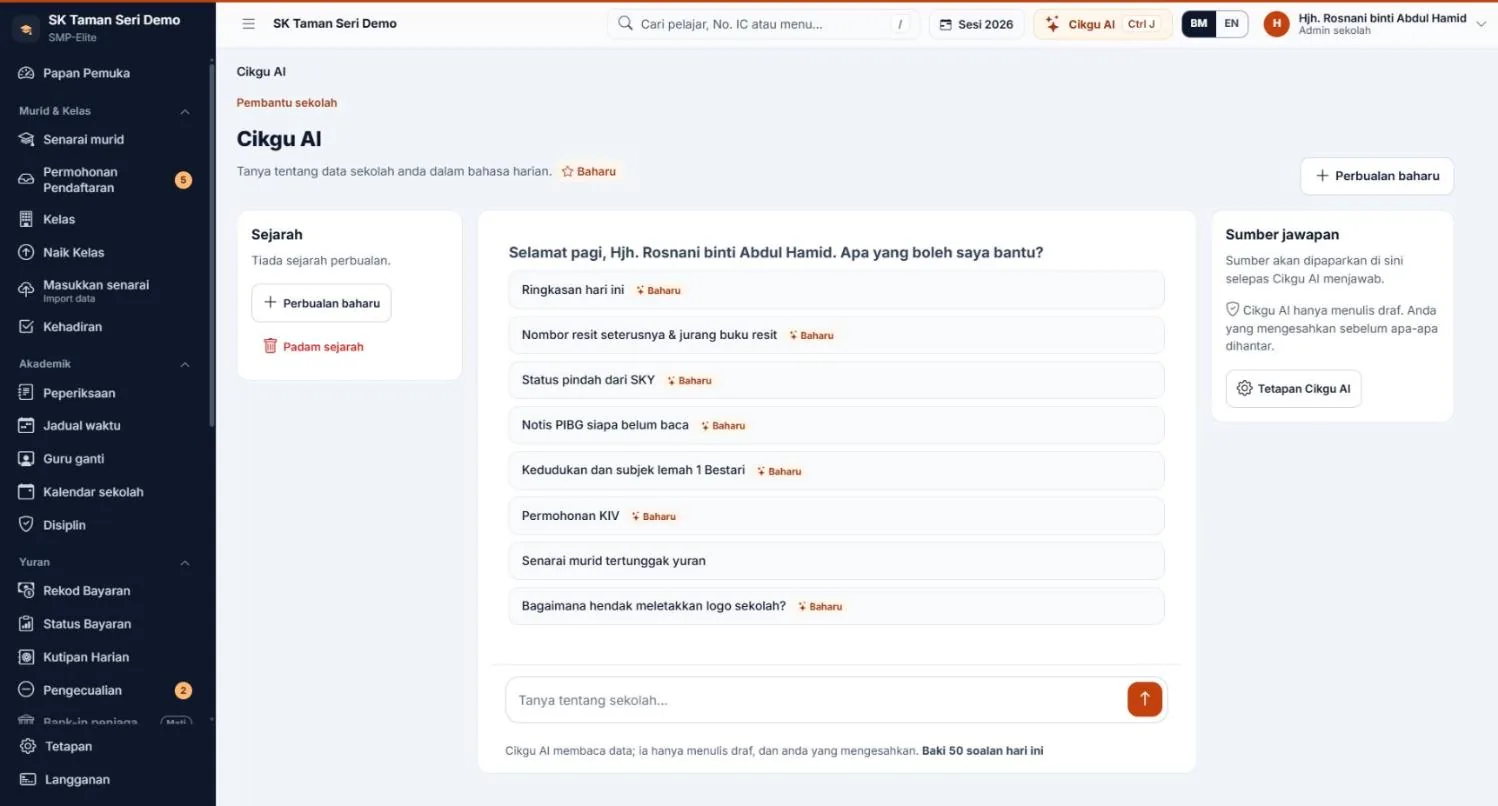Select Notis PIBG siapa belum baca
This screenshot has height=806, width=1498.
[836, 425]
